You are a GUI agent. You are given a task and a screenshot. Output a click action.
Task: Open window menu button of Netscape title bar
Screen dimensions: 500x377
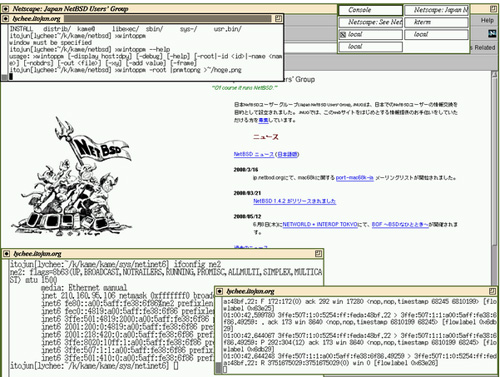point(6,9)
